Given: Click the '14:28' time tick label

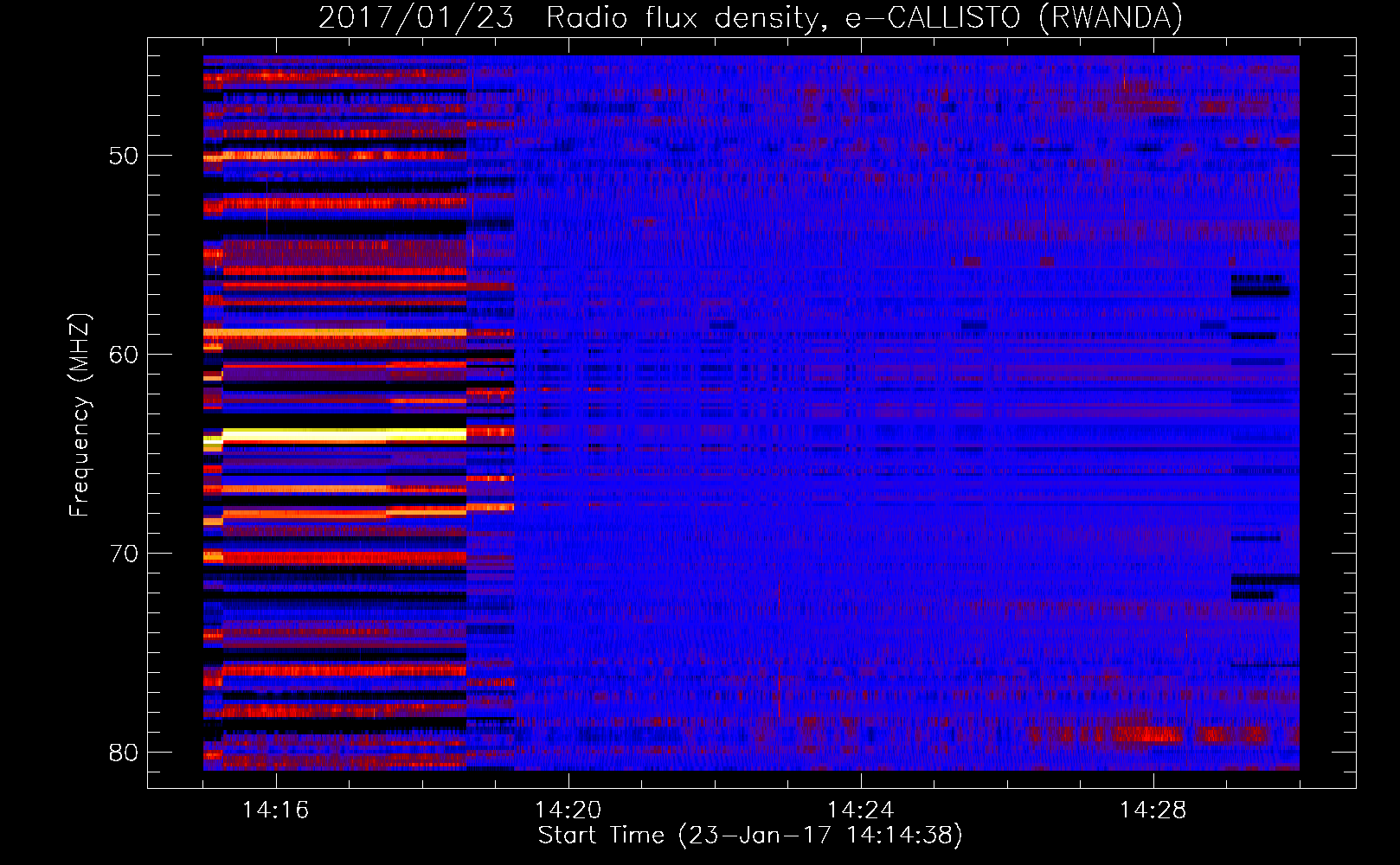Looking at the screenshot, I should [1153, 810].
